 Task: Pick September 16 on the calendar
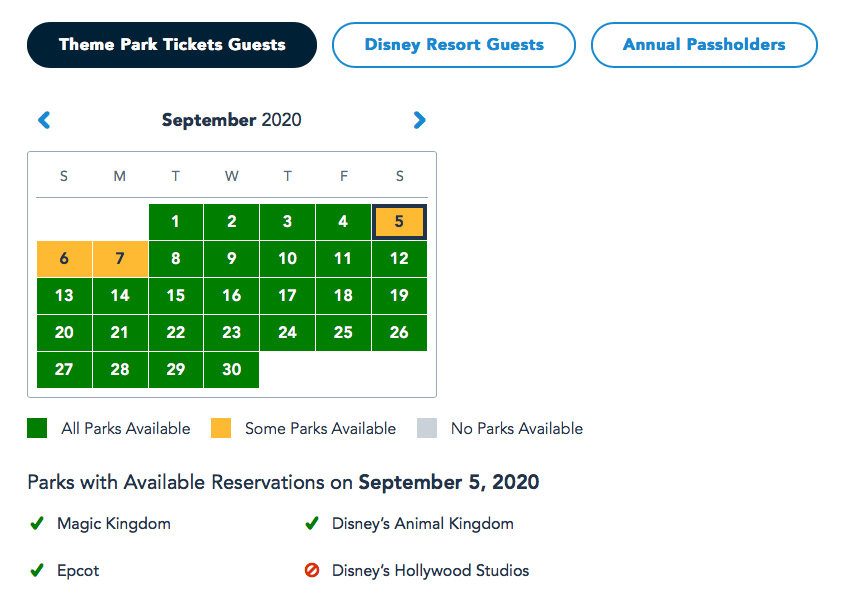pos(232,296)
